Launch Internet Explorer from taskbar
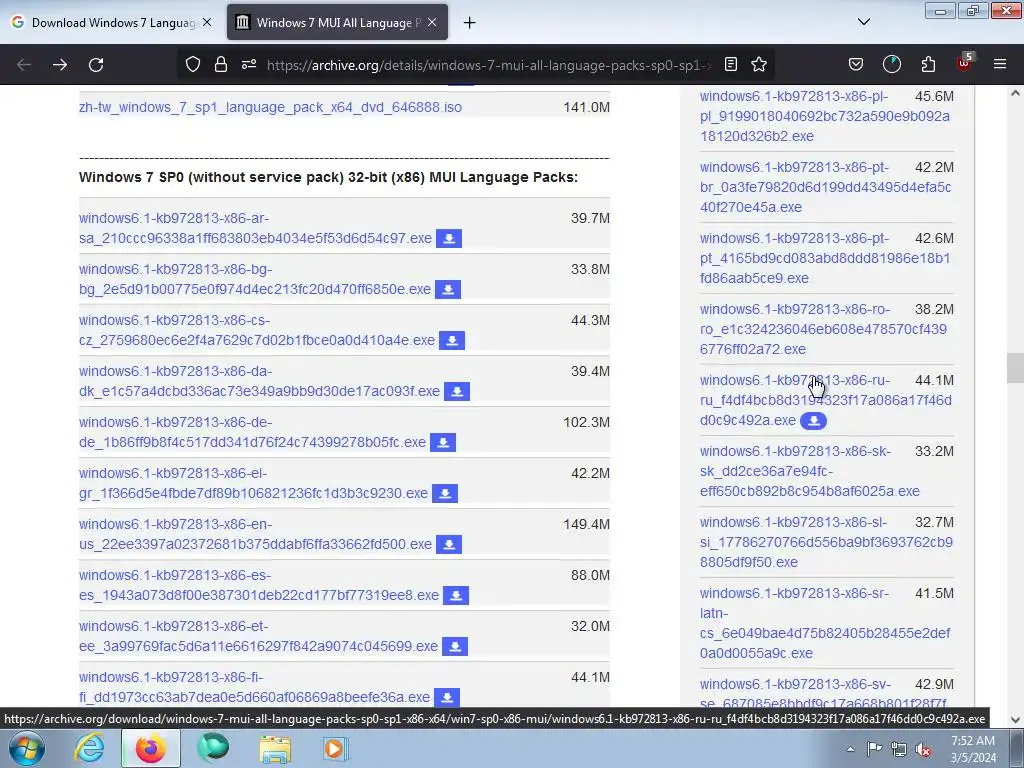This screenshot has width=1024, height=768. point(89,748)
